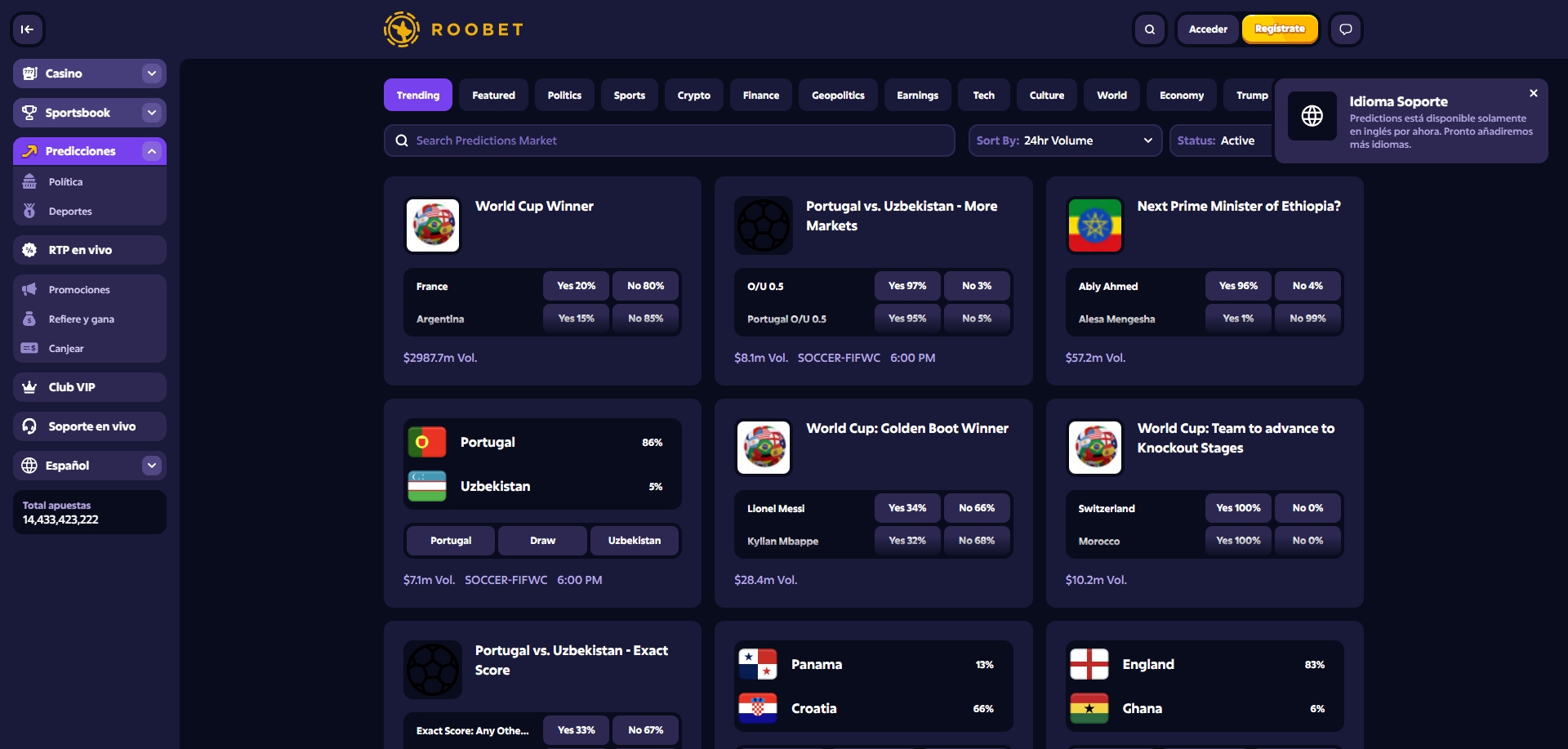Viewport: 1568px width, 749px height.
Task: Open the Sort By 24hr Volume dropdown
Action: click(x=1065, y=140)
